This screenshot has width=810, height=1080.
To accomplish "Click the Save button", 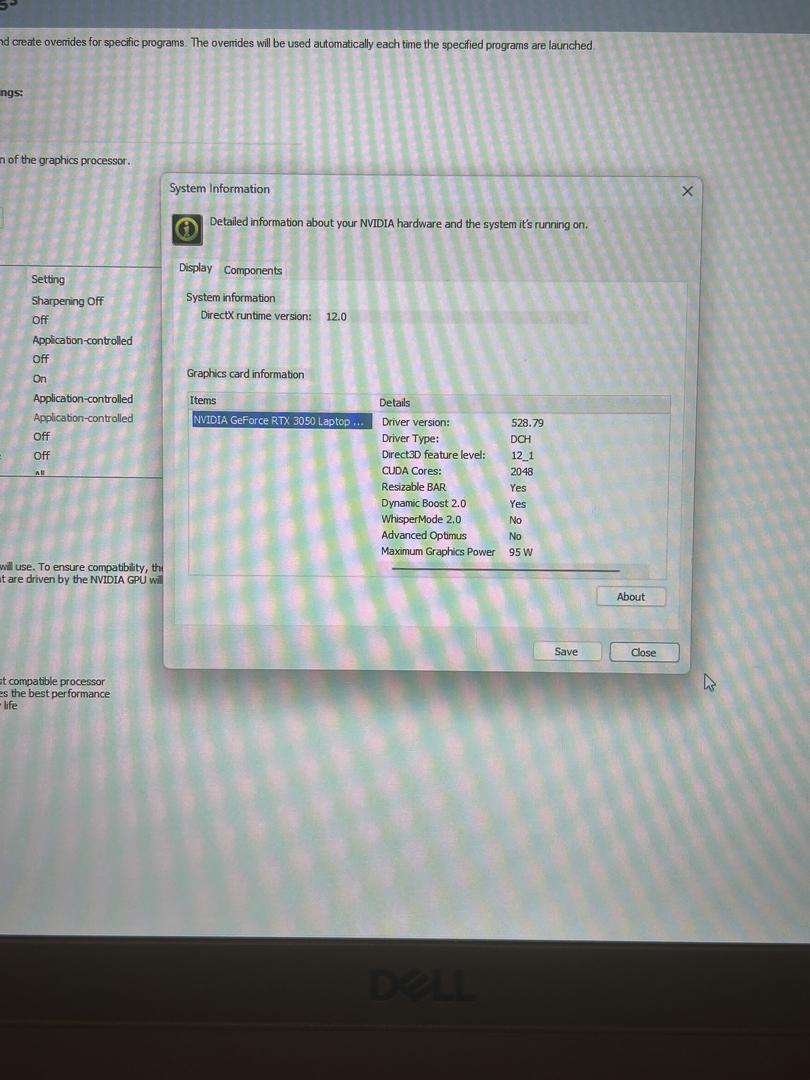I will pyautogui.click(x=566, y=652).
